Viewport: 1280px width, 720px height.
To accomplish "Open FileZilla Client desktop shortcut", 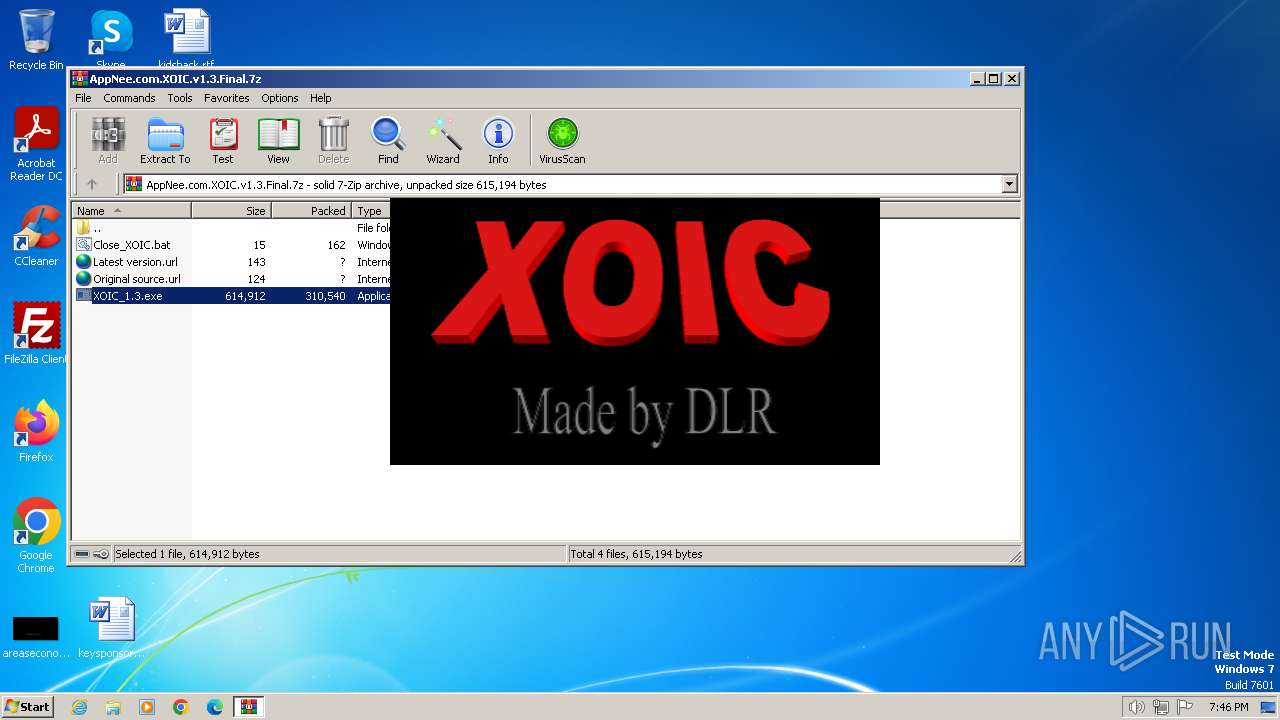I will [36, 334].
